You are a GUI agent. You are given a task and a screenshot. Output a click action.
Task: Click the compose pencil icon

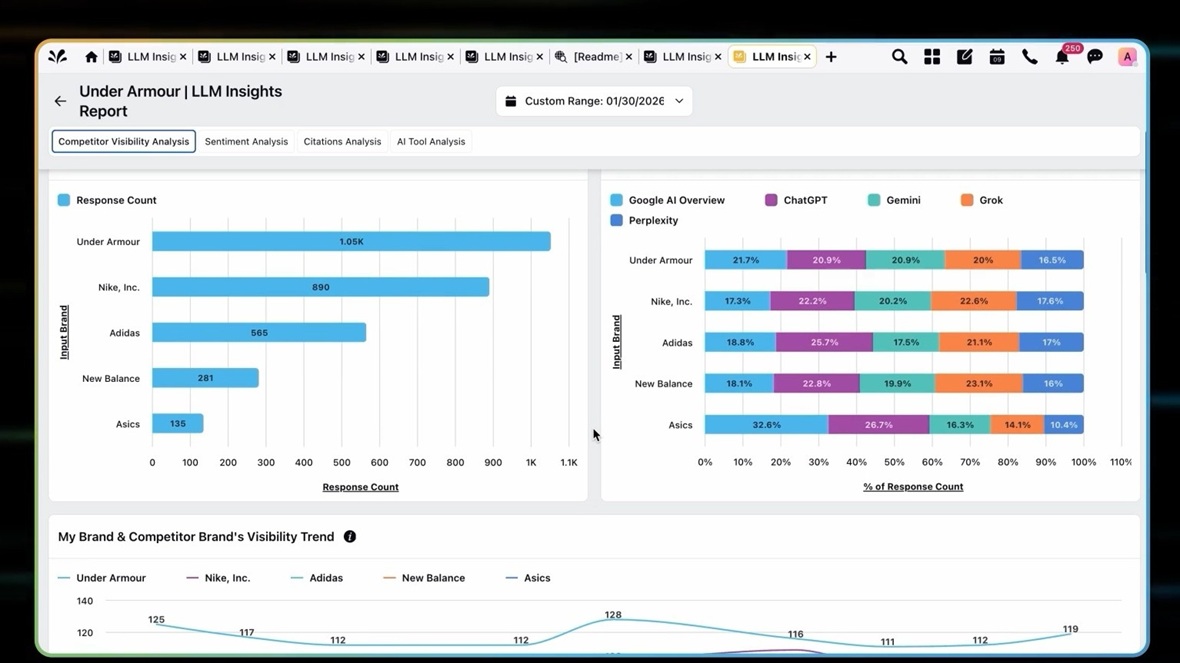[x=964, y=56]
